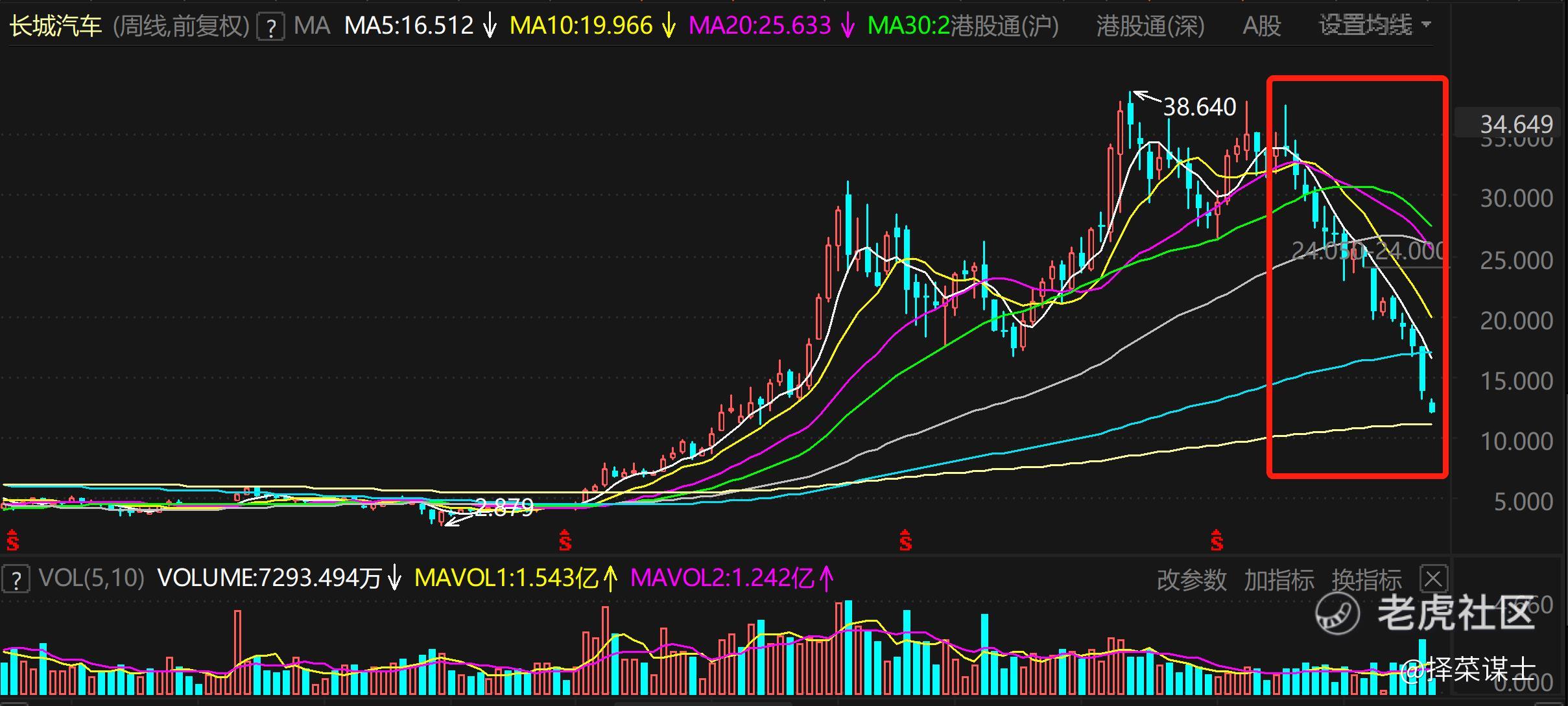Click the third red S marker from left
The width and height of the screenshot is (1568, 706).
pyautogui.click(x=905, y=541)
